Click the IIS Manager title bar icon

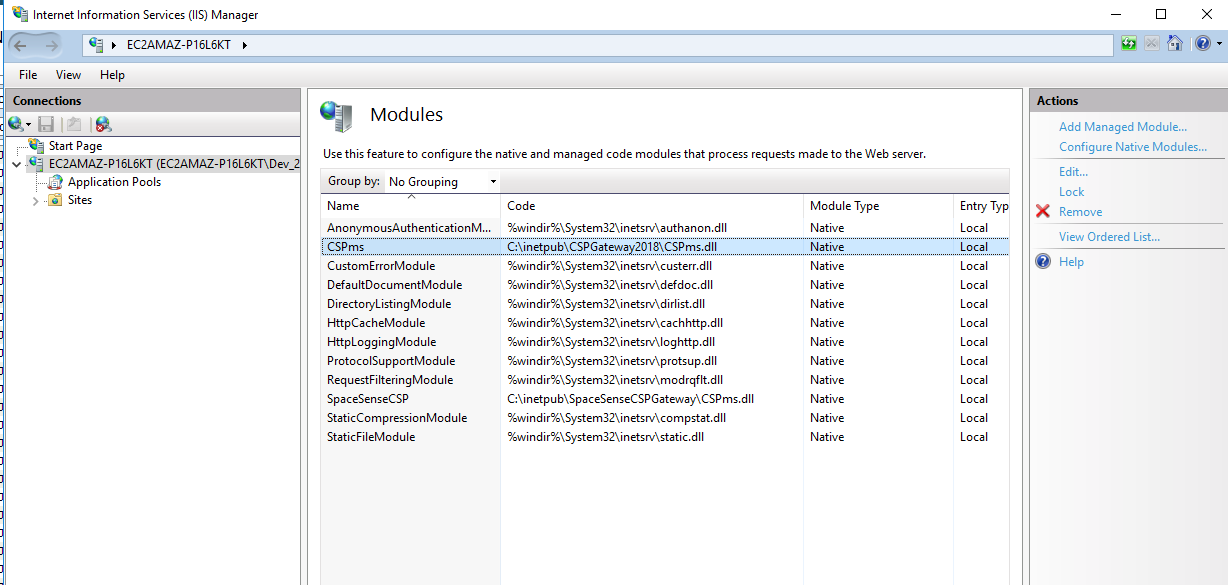click(x=19, y=14)
